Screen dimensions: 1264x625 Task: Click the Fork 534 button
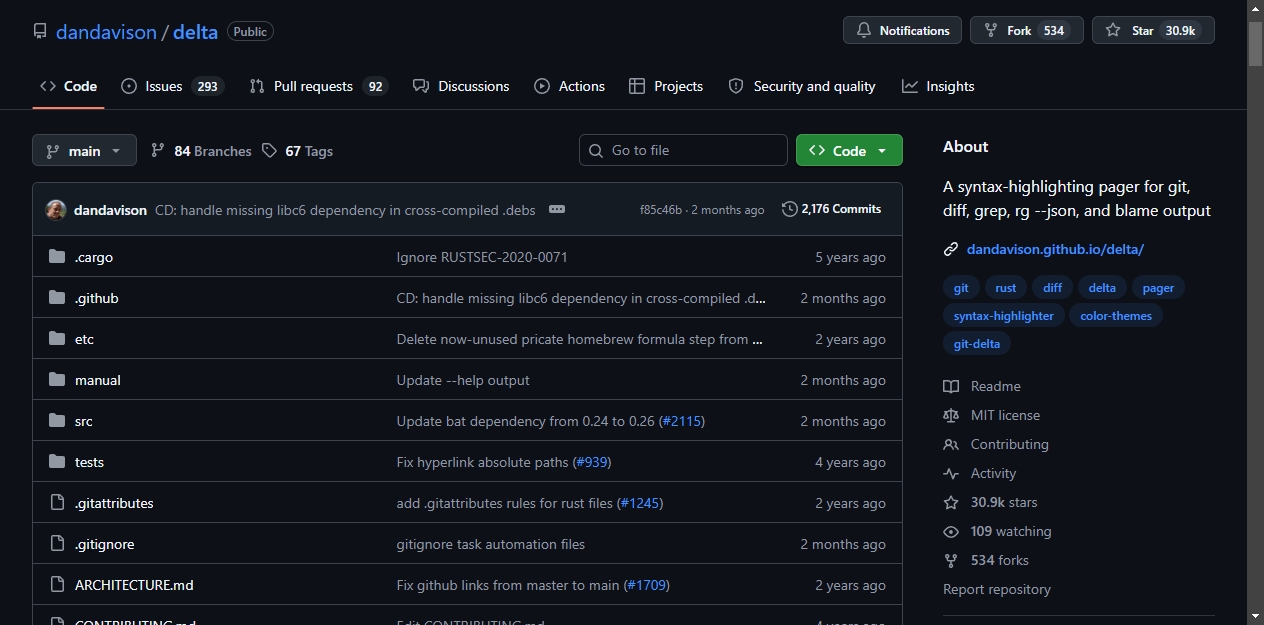[1027, 30]
